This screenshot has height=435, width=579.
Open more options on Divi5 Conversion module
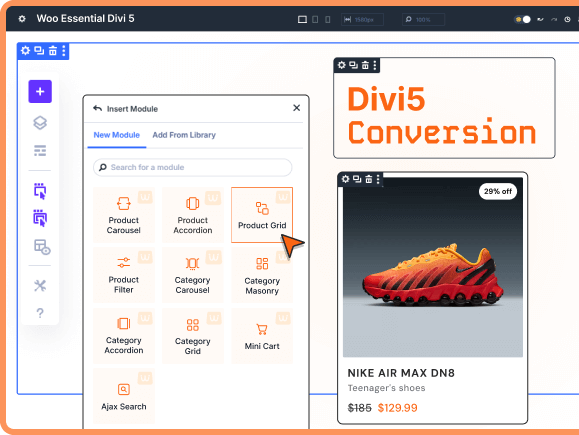pos(375,65)
